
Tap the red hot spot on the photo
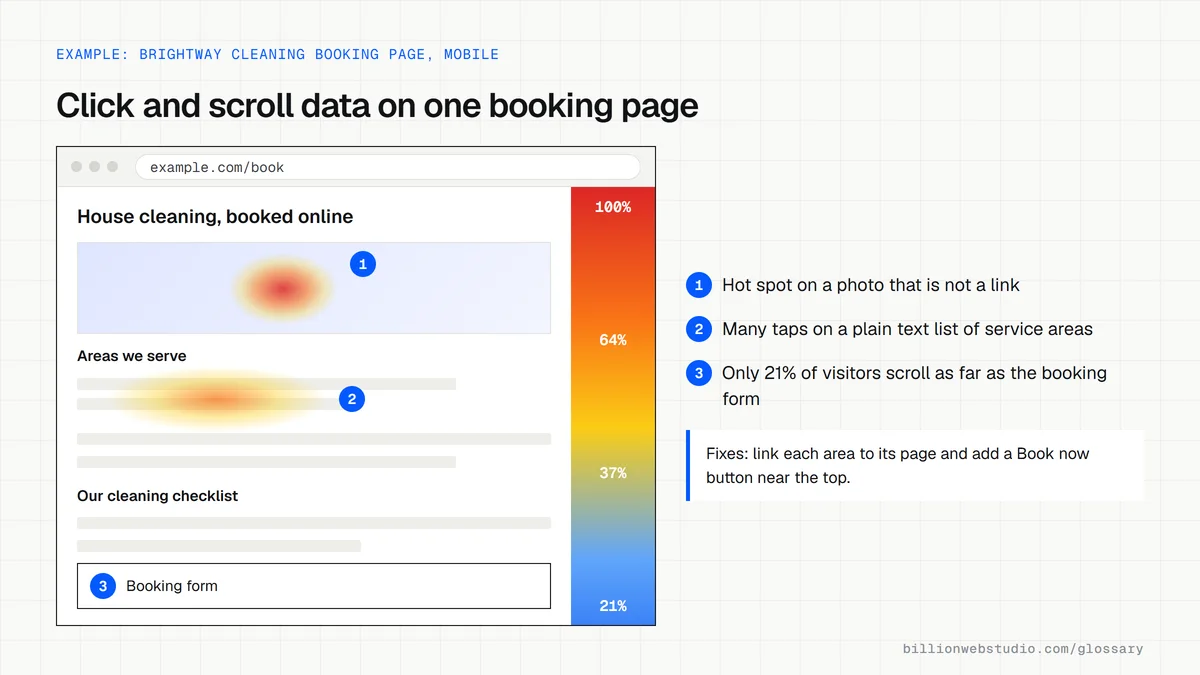click(283, 288)
